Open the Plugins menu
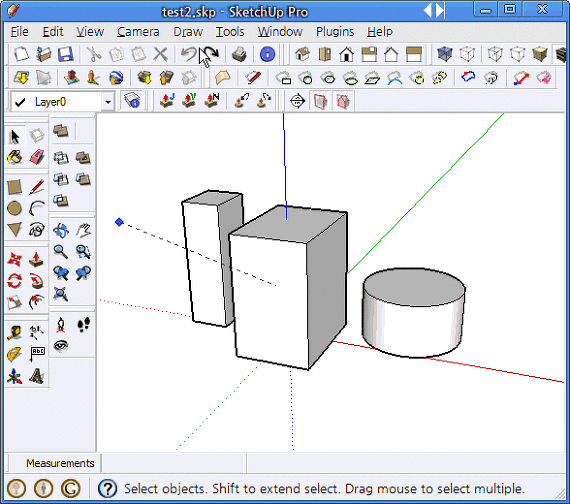This screenshot has width=570, height=504. click(x=335, y=32)
